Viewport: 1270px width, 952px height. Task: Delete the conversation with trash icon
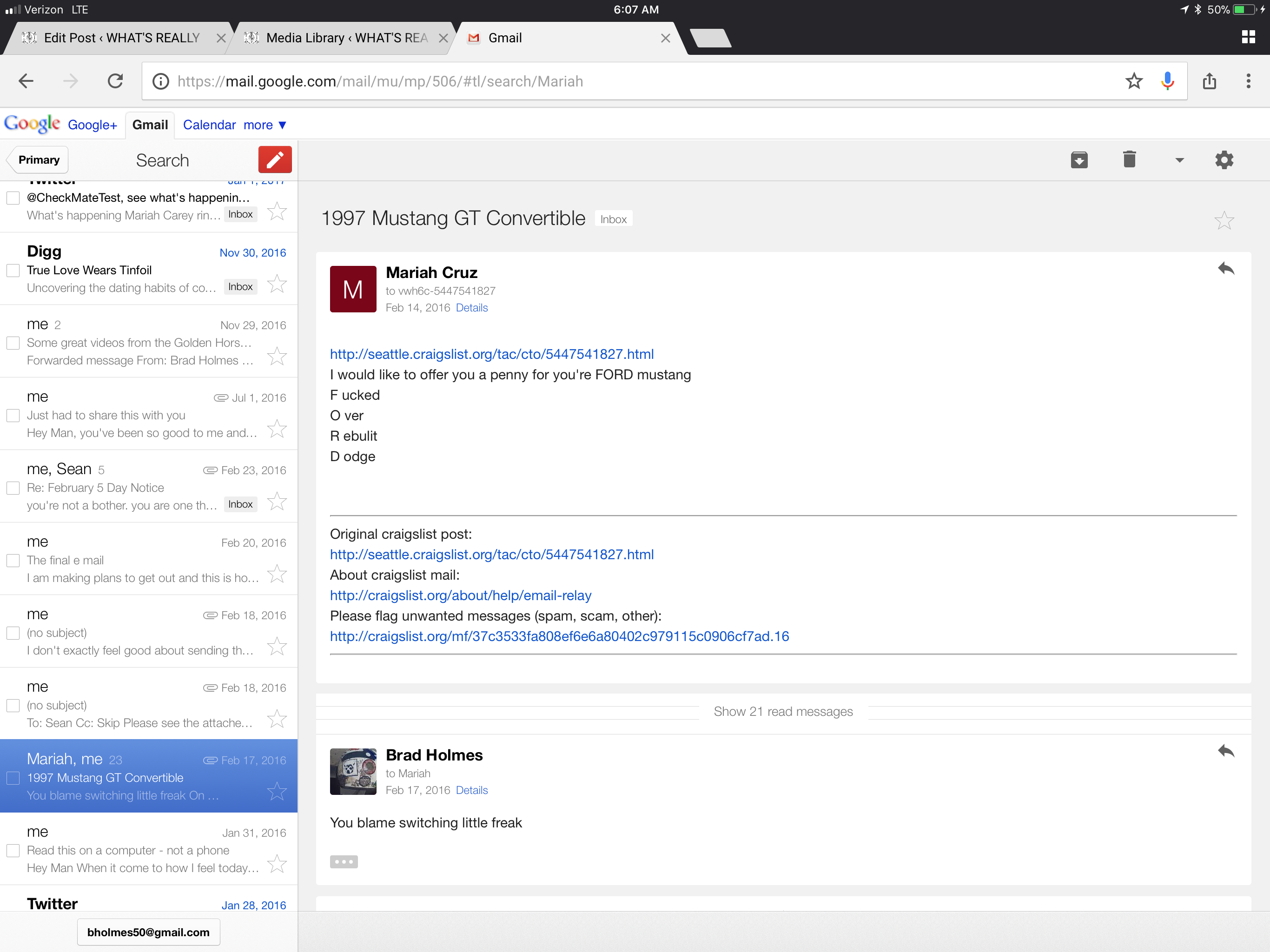pos(1129,159)
